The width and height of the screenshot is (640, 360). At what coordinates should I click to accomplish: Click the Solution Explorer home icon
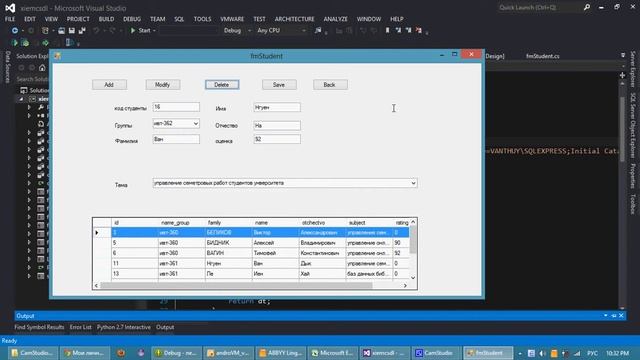42,68
